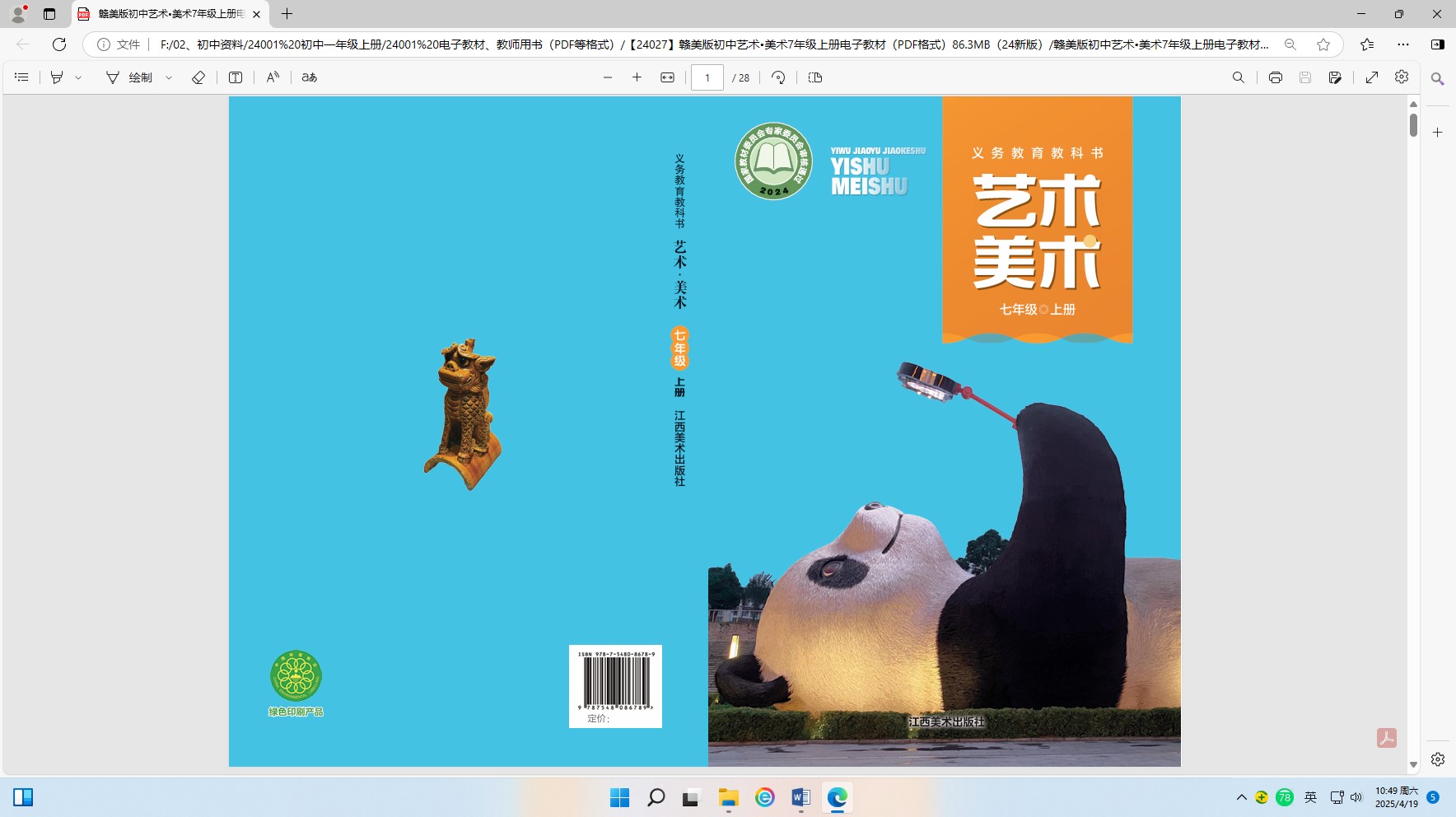Click the fit to width icon
The image size is (1456, 817).
[x=668, y=77]
